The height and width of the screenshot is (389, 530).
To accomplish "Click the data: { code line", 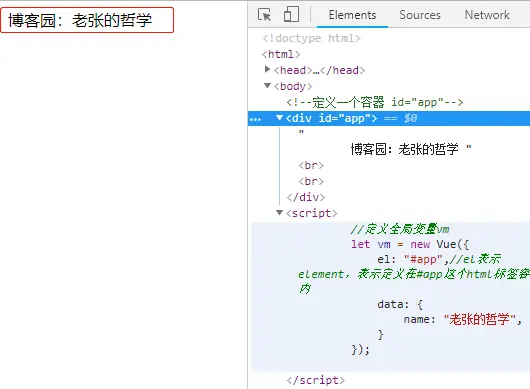I will coord(400,304).
